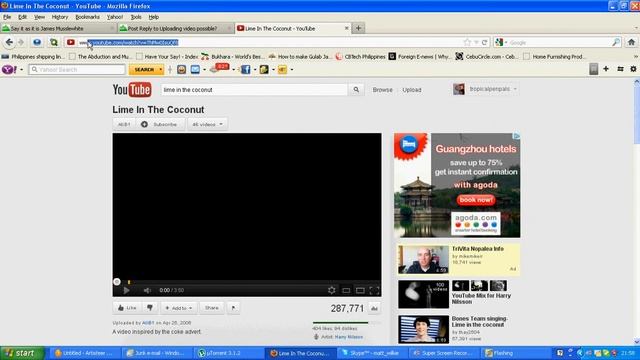
Task: Click the Forward navigation arrow
Action: point(21,42)
